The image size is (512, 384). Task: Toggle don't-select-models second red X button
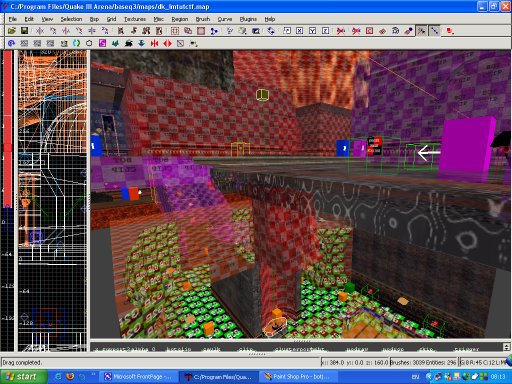tap(356, 31)
